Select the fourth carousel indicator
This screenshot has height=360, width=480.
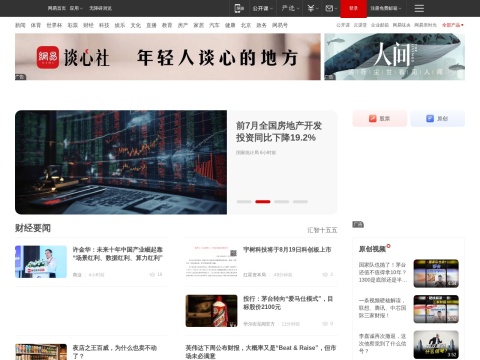pos(300,202)
